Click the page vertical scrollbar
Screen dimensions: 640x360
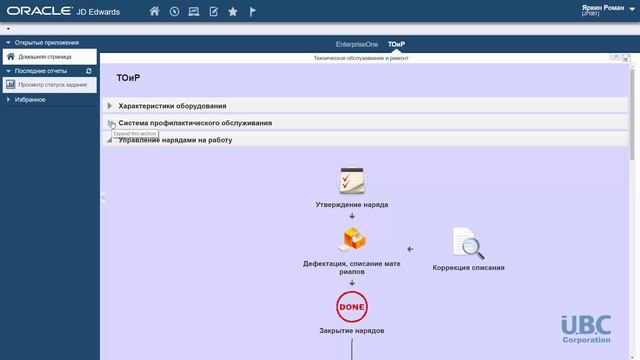tap(632, 114)
